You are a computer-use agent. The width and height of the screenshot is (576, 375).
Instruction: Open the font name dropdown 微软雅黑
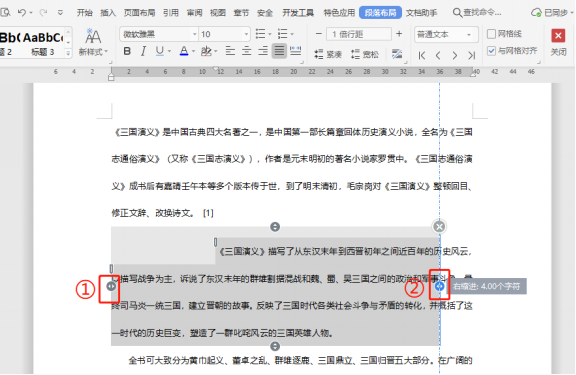click(159, 34)
